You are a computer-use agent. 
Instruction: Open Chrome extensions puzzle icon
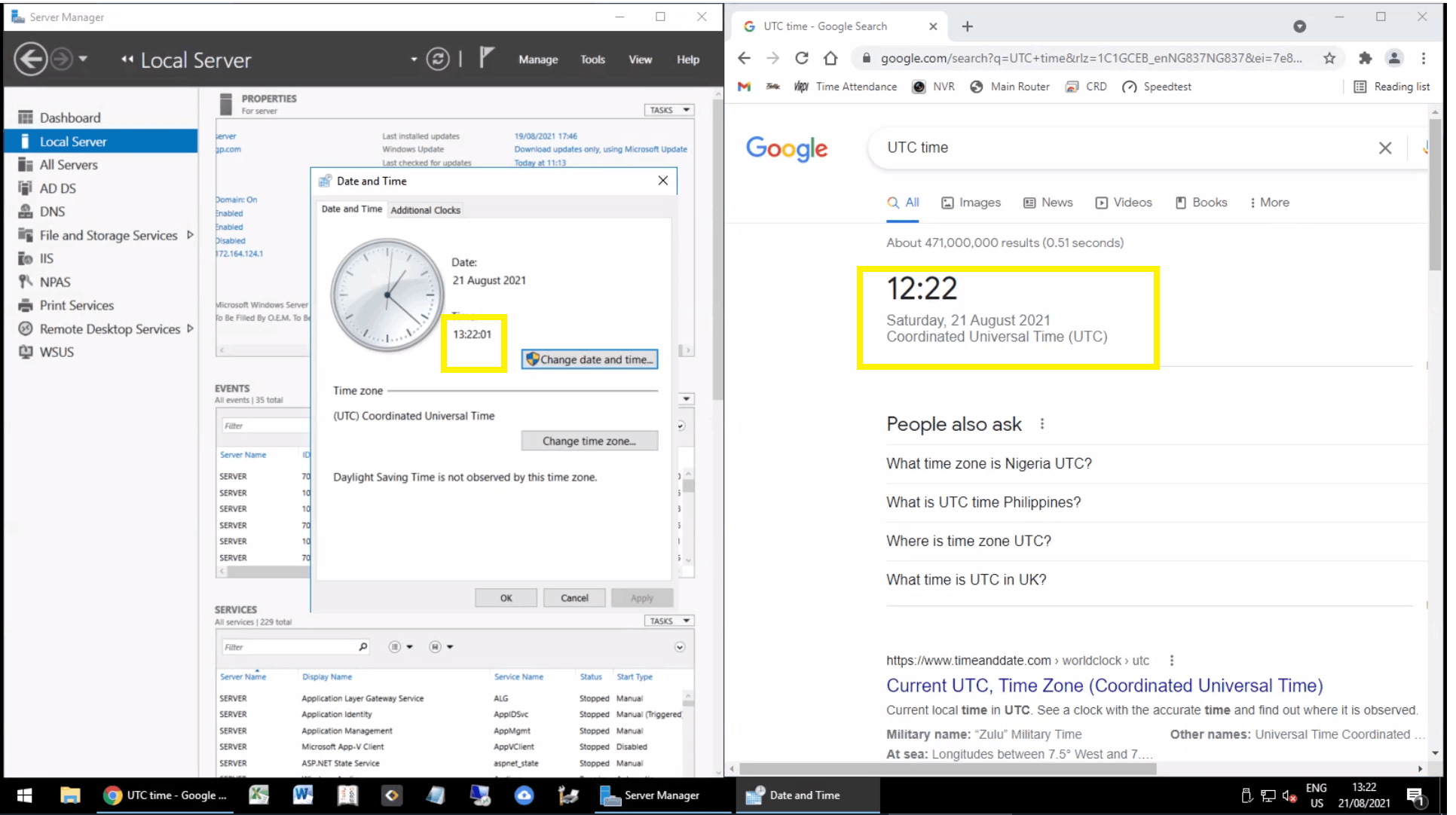[x=1365, y=58]
